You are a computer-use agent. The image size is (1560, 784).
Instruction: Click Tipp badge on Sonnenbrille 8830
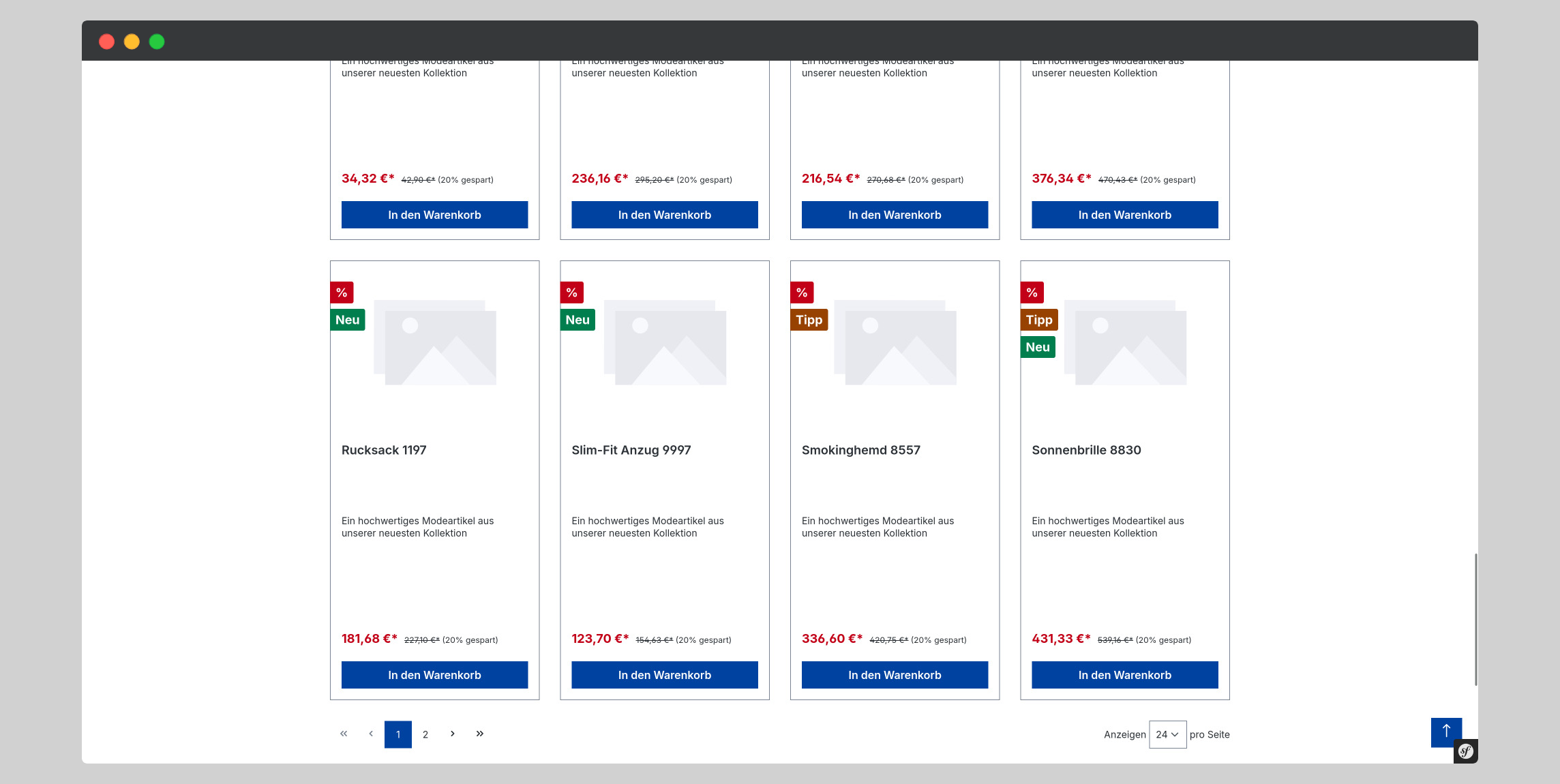click(x=1039, y=320)
